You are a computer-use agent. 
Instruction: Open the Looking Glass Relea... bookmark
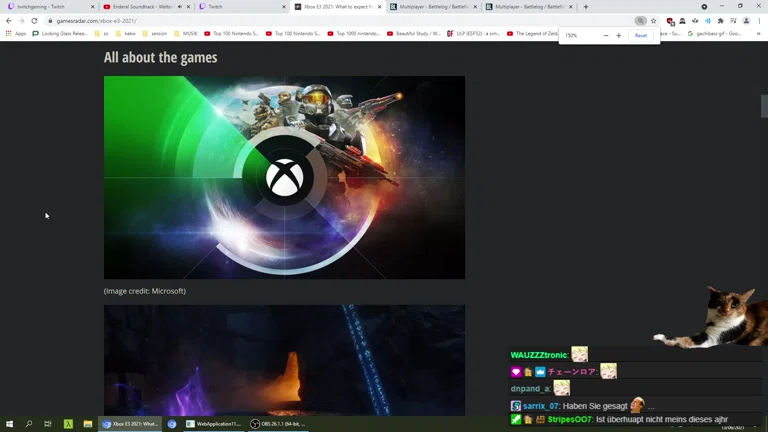click(x=60, y=33)
